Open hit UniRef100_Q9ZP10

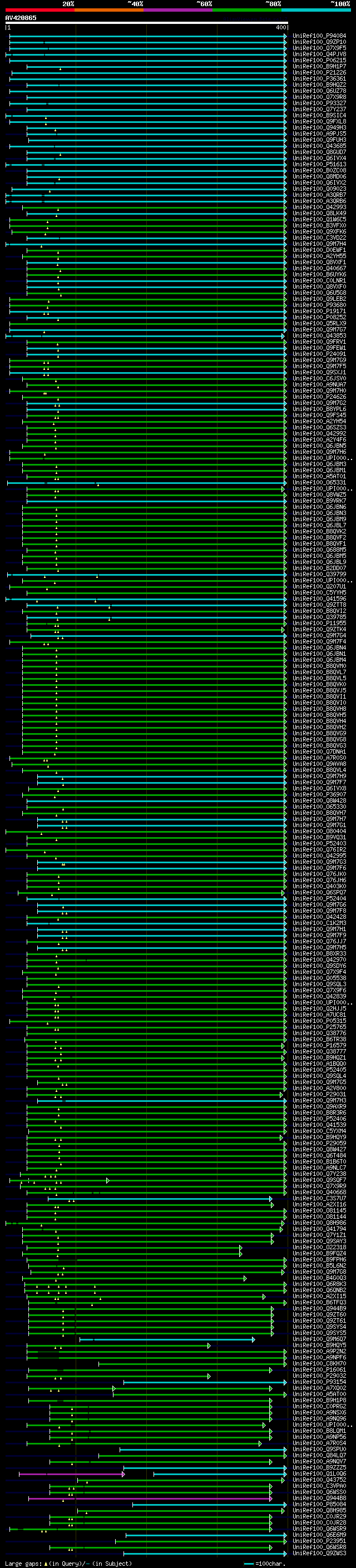click(319, 42)
